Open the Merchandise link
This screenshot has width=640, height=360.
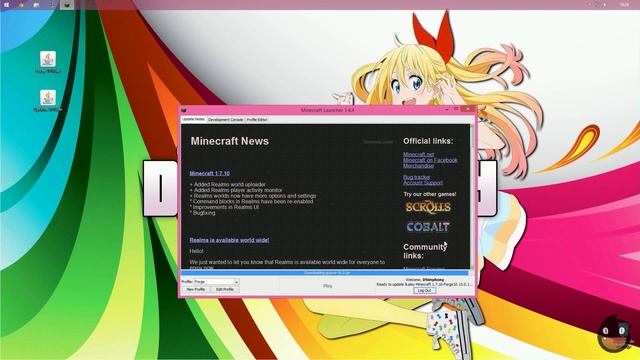(x=418, y=166)
